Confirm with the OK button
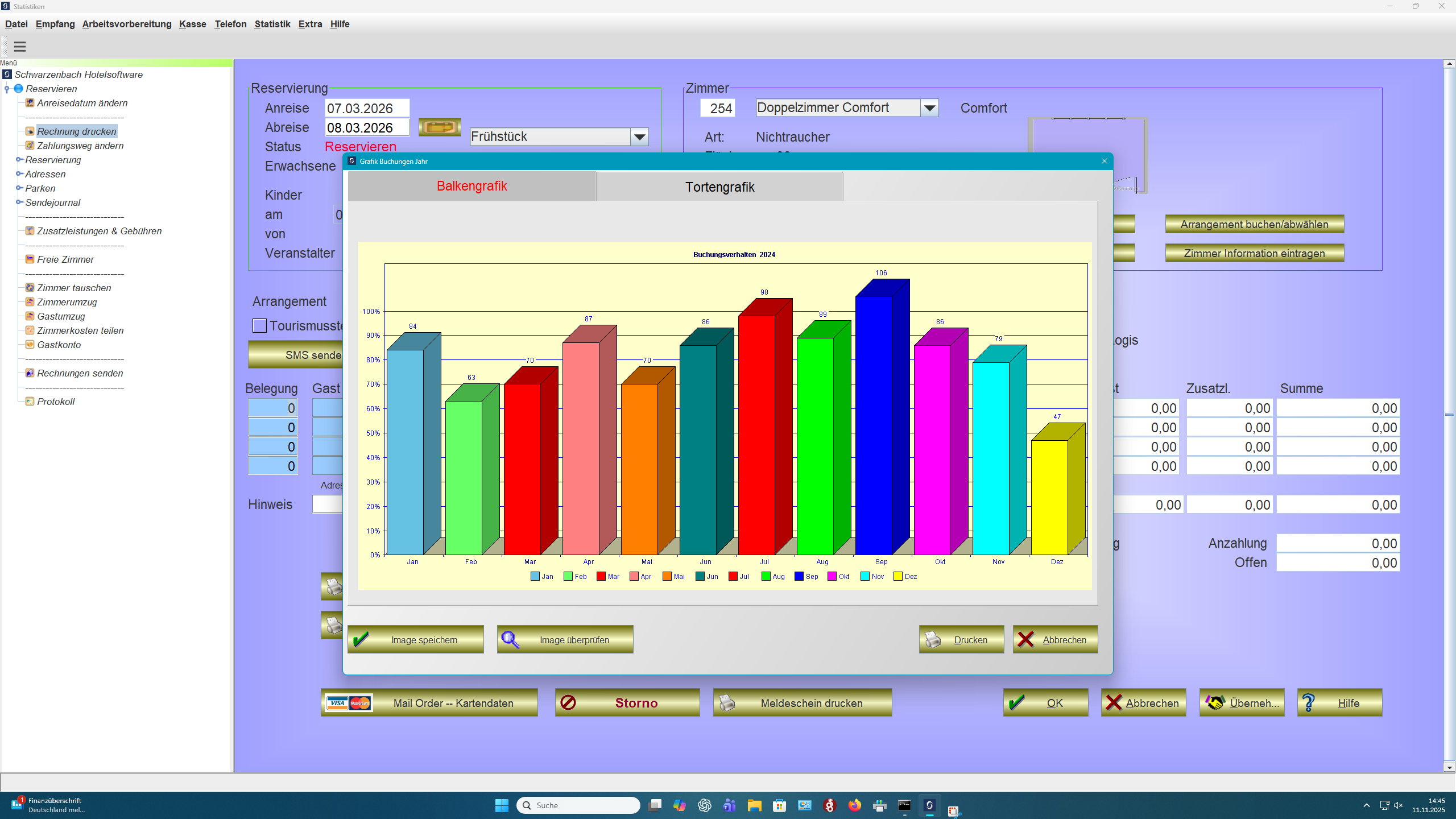 1045,702
